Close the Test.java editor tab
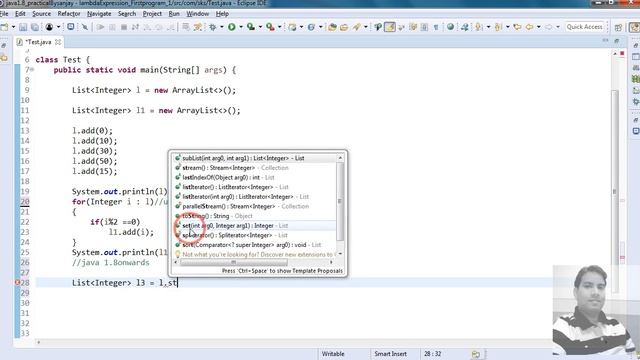 point(58,42)
